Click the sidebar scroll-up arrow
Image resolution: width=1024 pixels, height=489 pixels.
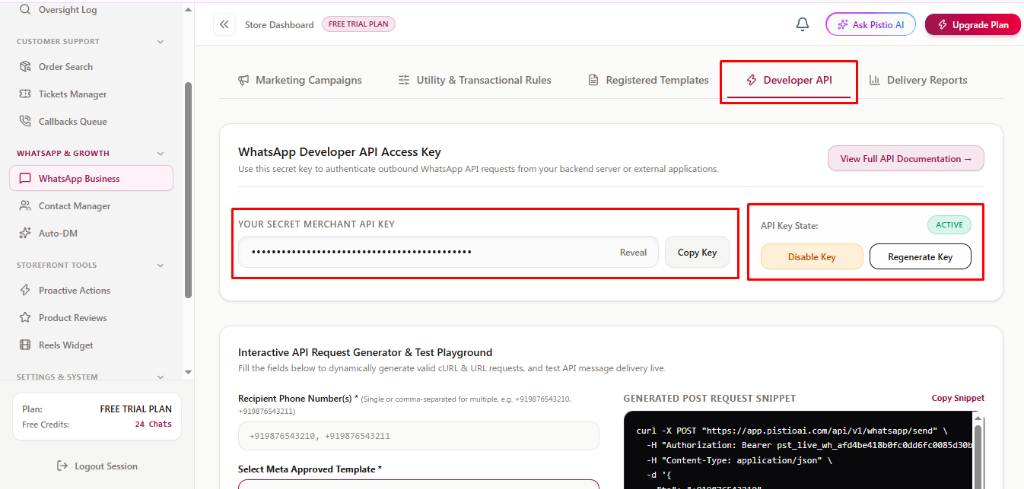[189, 10]
